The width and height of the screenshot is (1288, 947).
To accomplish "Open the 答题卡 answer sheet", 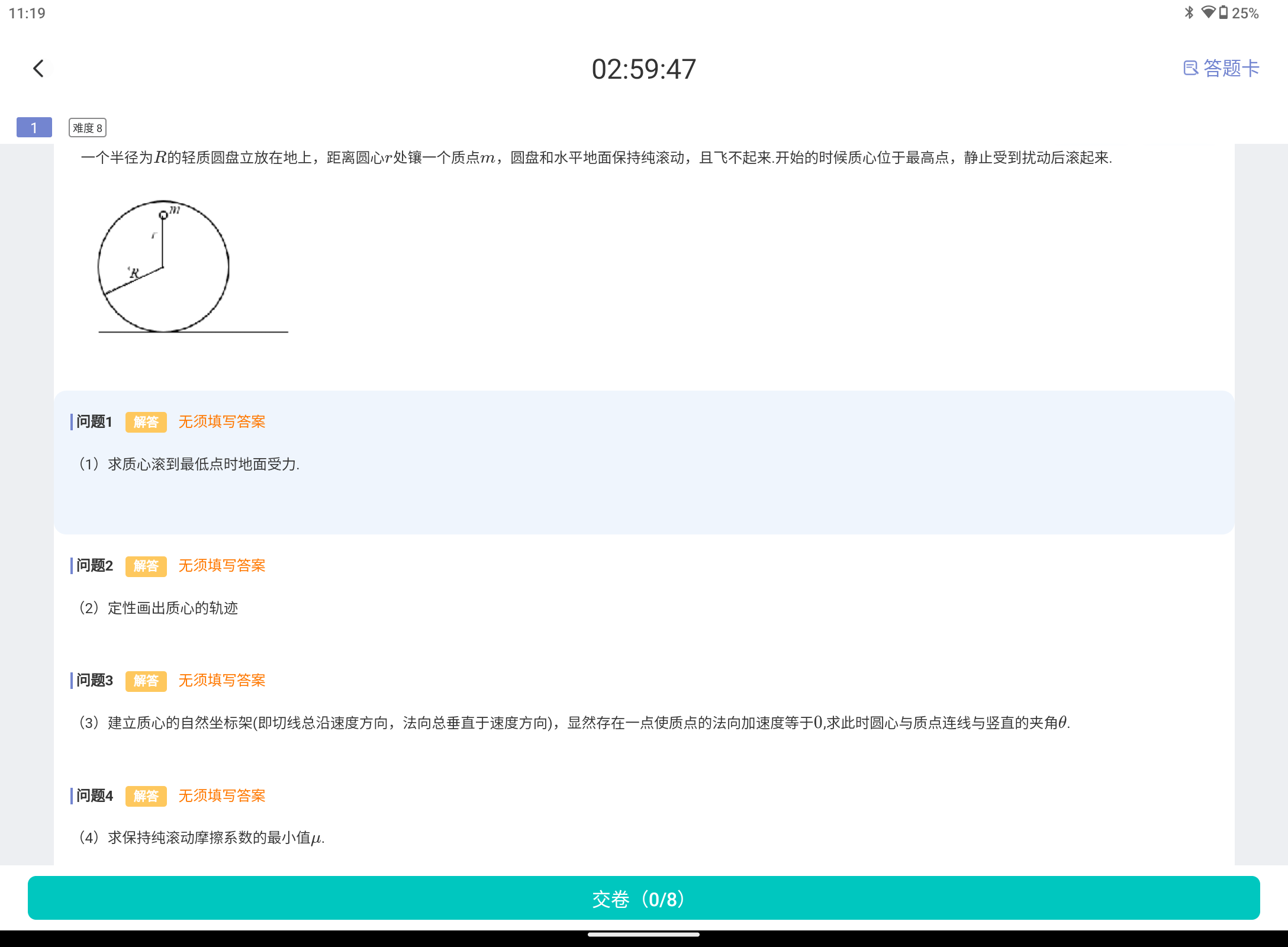I will [1221, 69].
